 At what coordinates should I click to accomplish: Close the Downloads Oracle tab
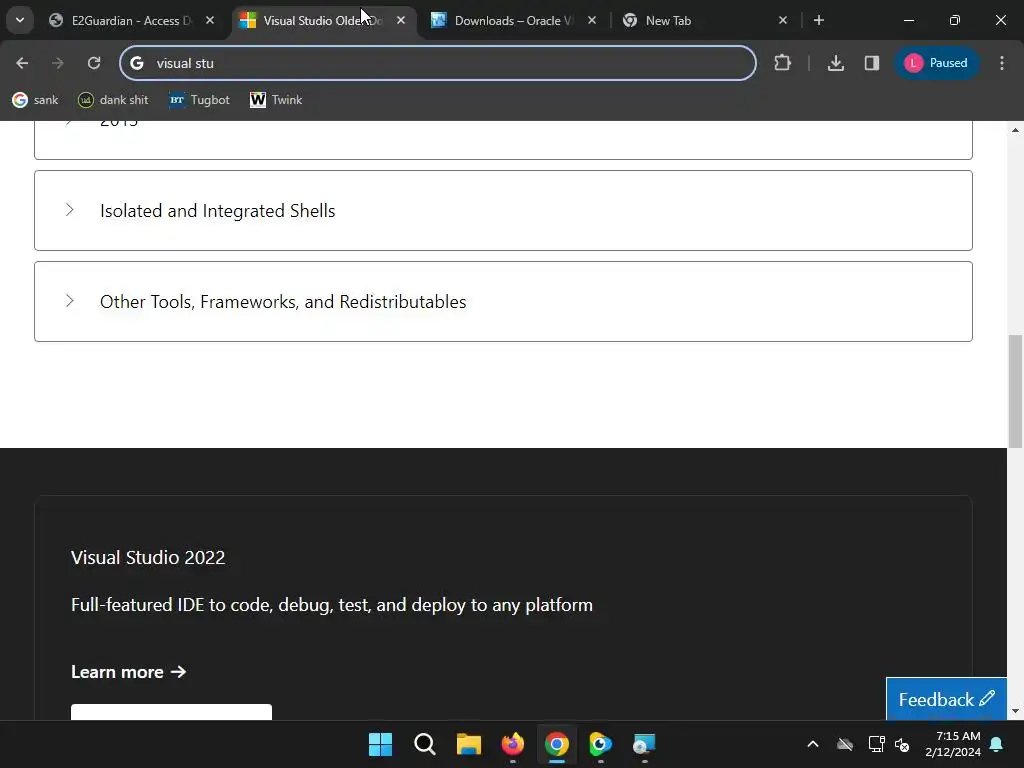(592, 20)
